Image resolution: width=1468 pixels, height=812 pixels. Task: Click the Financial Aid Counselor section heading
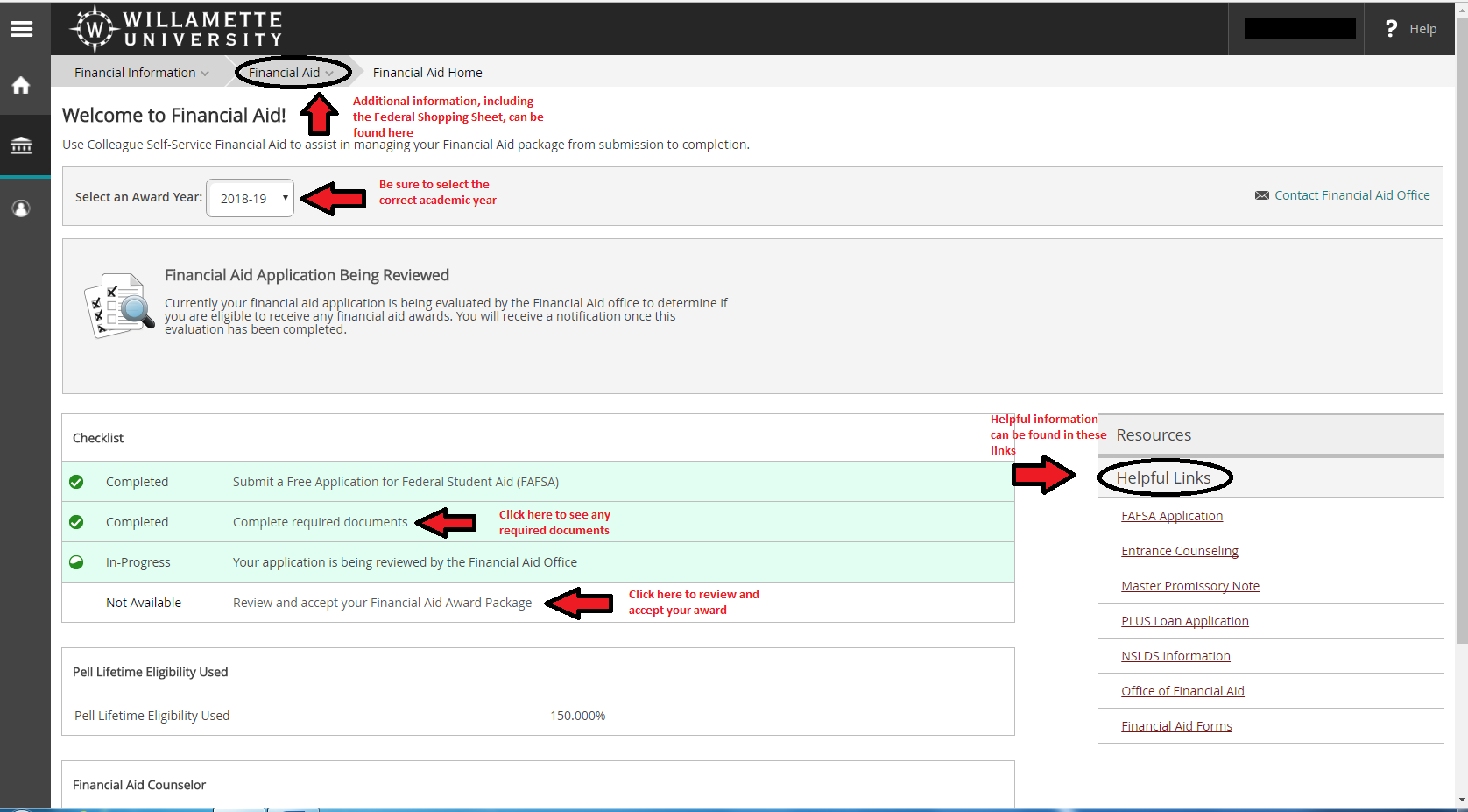[139, 785]
